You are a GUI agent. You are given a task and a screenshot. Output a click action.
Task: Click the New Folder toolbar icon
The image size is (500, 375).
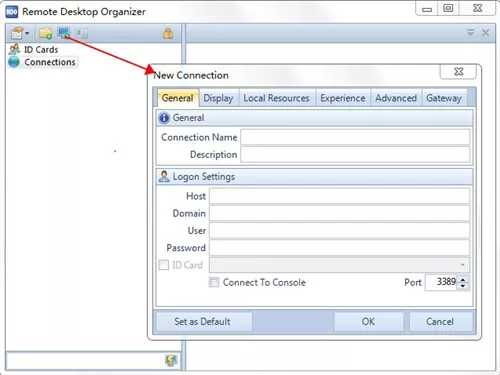[45, 33]
